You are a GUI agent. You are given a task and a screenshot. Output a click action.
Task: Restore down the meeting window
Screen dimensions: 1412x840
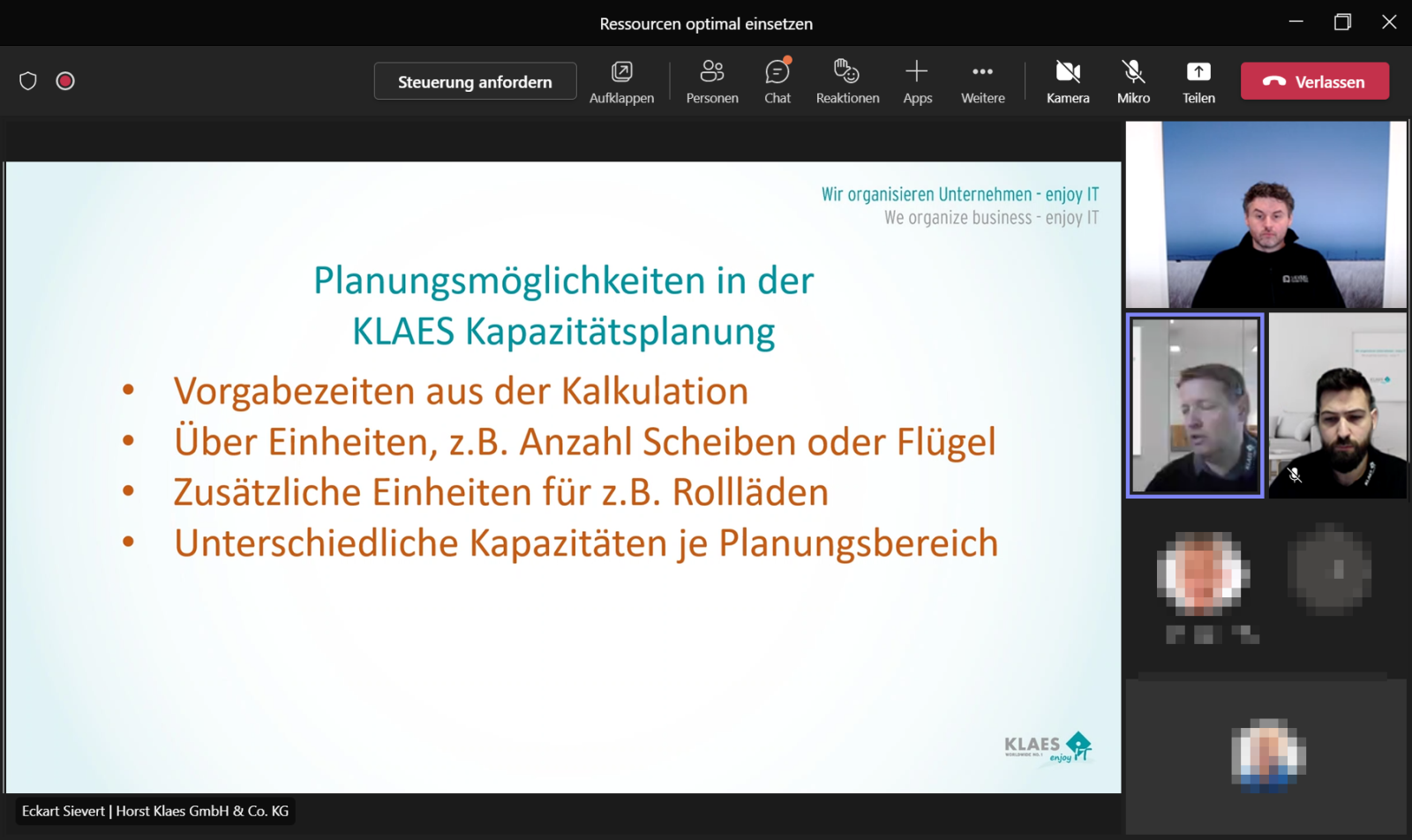point(1342,22)
